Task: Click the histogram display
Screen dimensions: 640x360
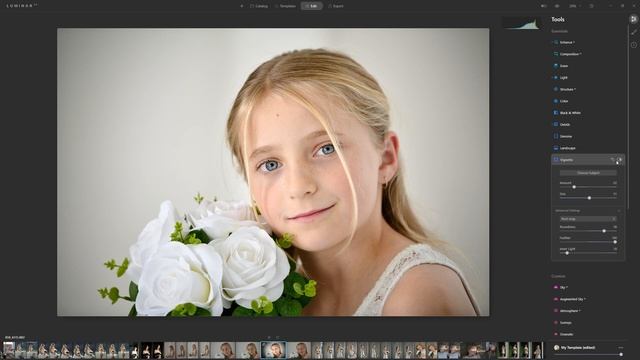Action: pyautogui.click(x=522, y=23)
